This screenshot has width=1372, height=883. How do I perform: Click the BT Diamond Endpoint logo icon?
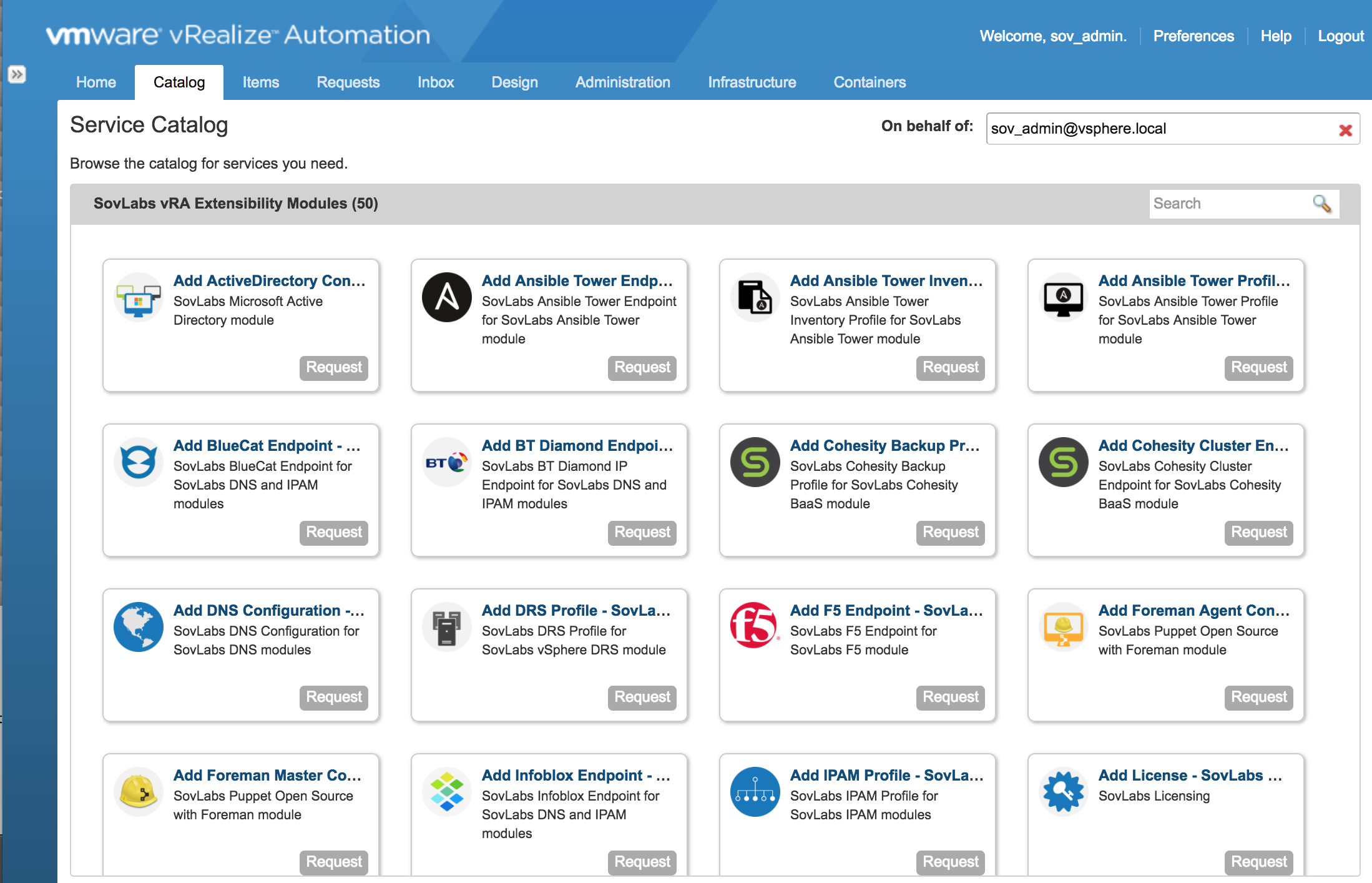pos(447,462)
